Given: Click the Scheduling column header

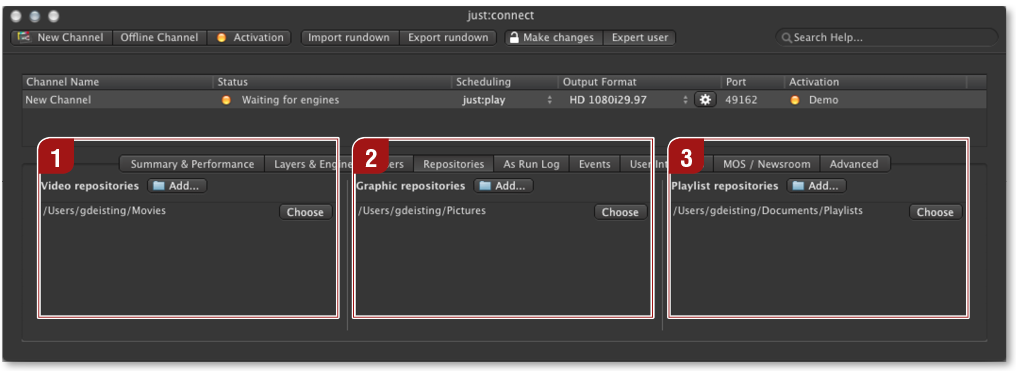Looking at the screenshot, I should [x=505, y=82].
